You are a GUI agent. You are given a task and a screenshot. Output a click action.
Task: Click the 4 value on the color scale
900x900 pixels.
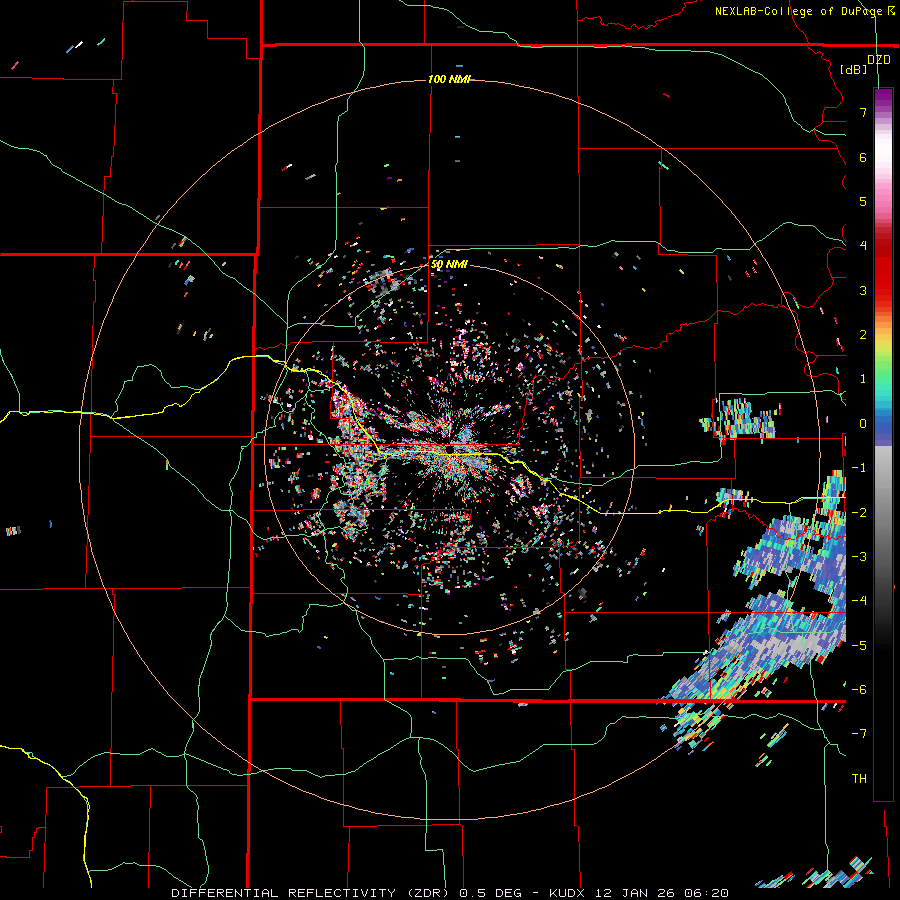(863, 246)
